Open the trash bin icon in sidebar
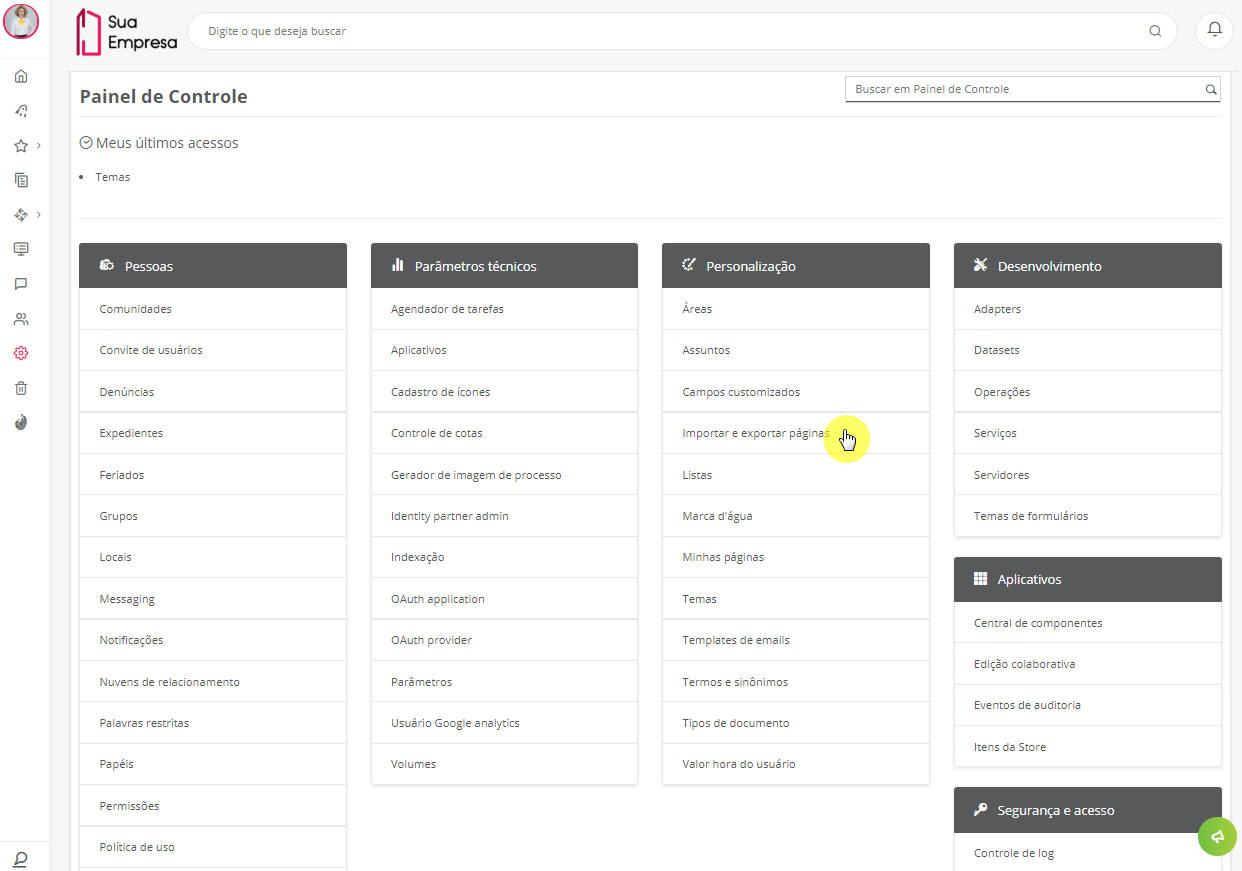 (x=21, y=388)
